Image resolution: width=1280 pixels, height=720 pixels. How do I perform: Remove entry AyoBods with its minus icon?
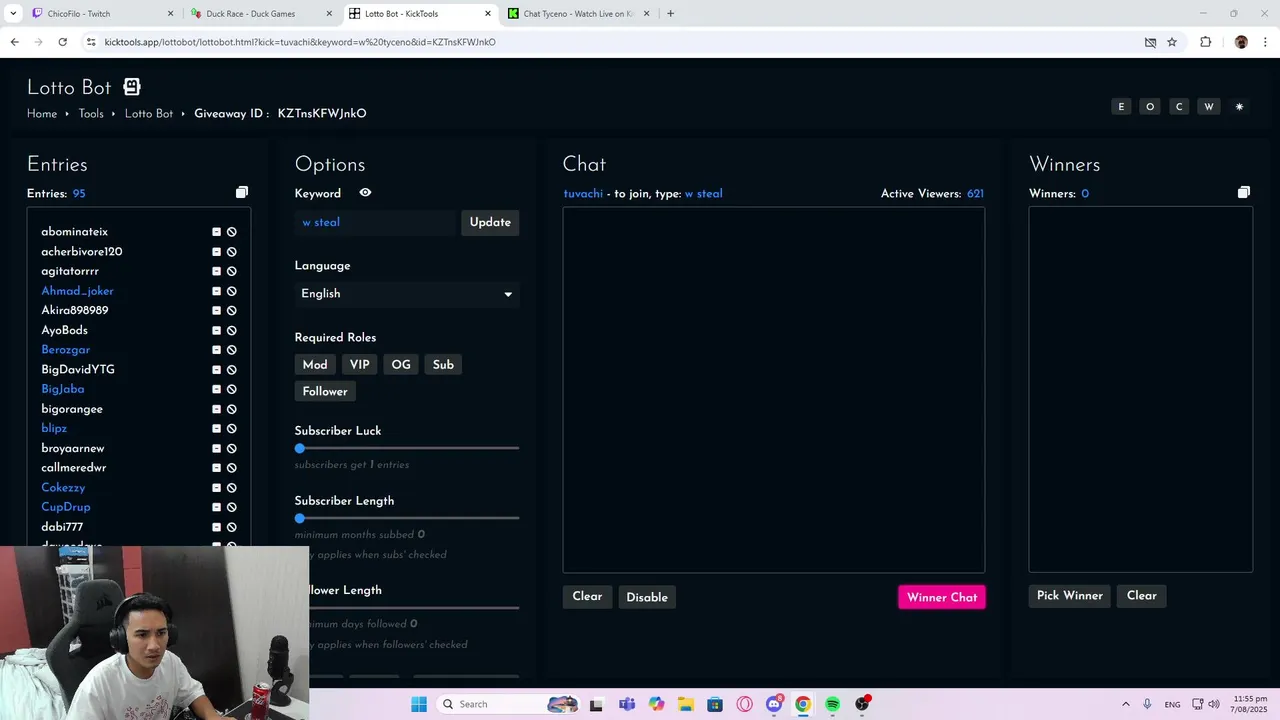pos(216,330)
